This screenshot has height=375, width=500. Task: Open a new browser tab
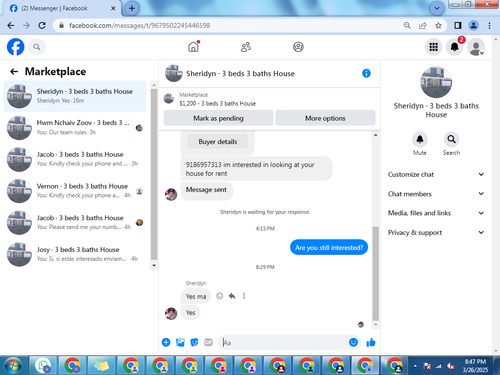coord(132,8)
